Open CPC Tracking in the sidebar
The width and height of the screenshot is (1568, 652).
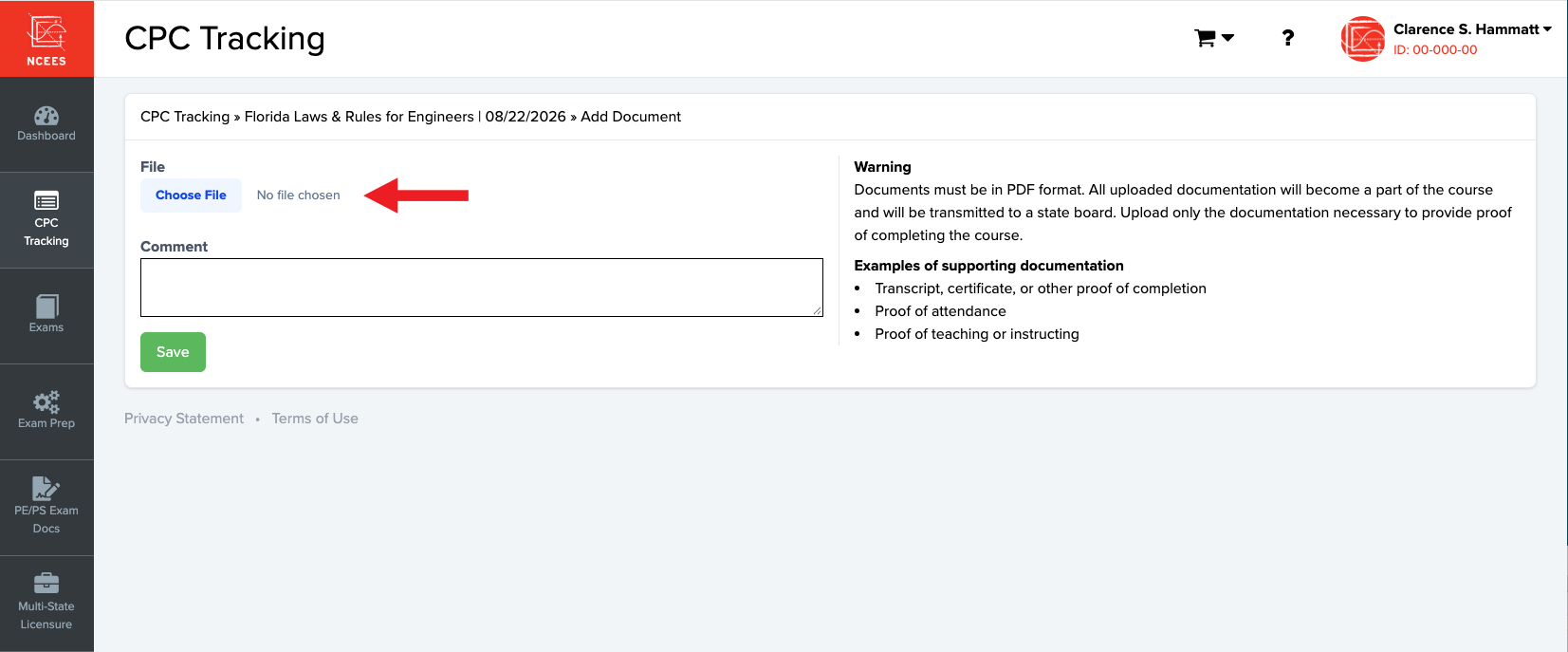point(46,220)
